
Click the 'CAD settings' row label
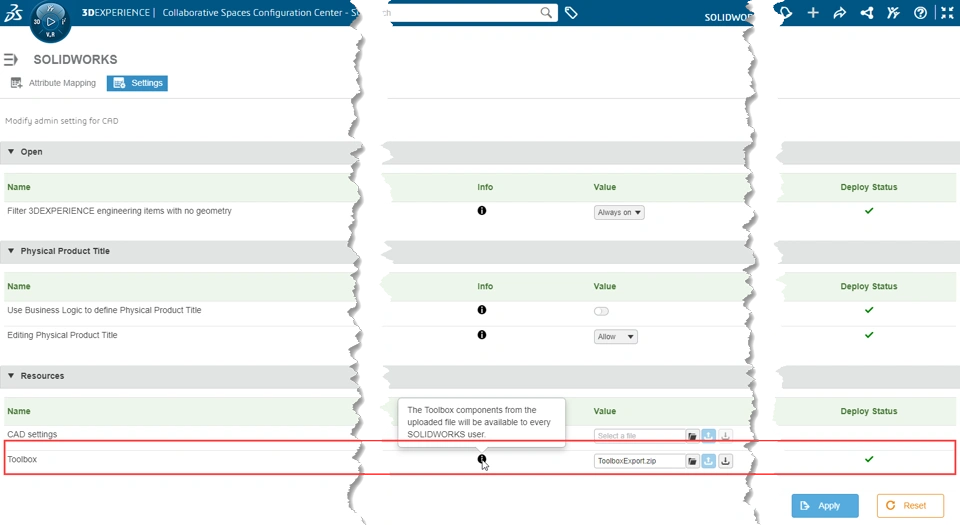[32, 434]
